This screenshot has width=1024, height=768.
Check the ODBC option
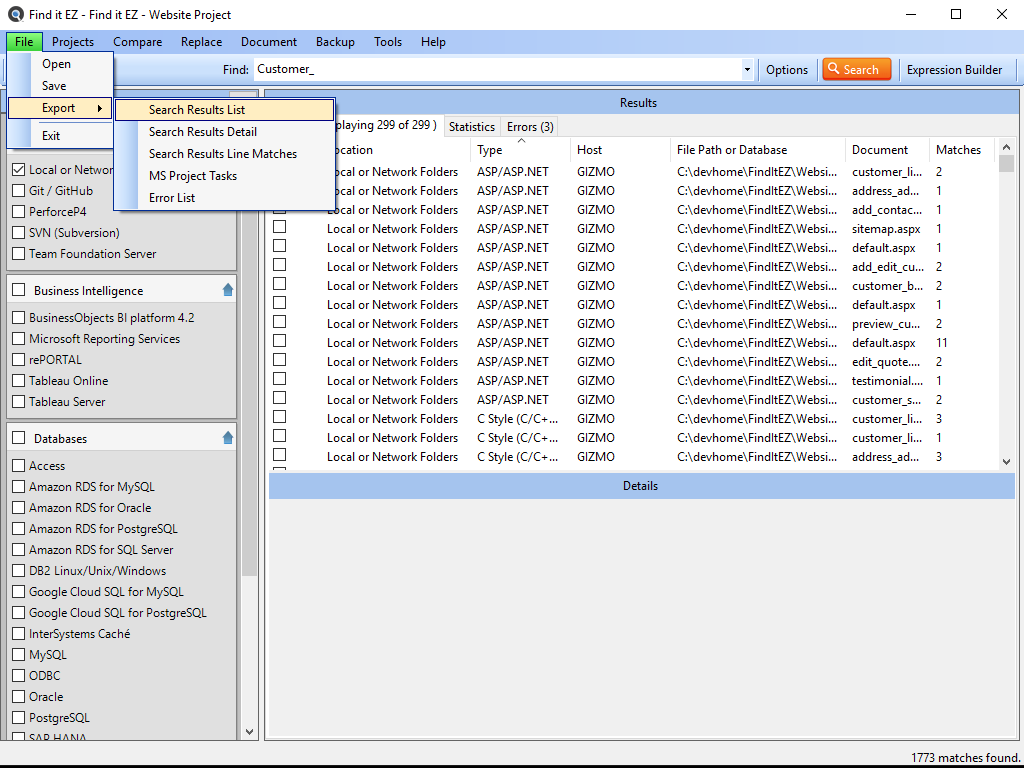point(19,675)
